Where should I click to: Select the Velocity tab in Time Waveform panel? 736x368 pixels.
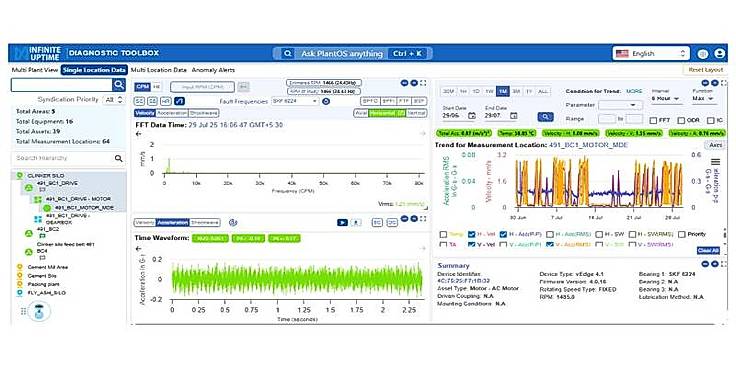click(145, 222)
